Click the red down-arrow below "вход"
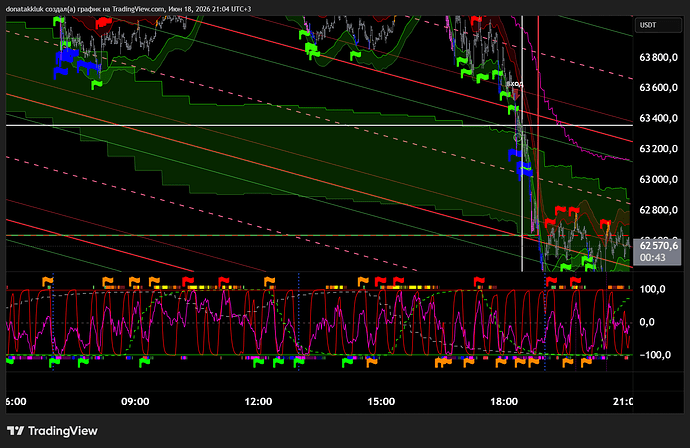This screenshot has width=690, height=448. pos(515,95)
